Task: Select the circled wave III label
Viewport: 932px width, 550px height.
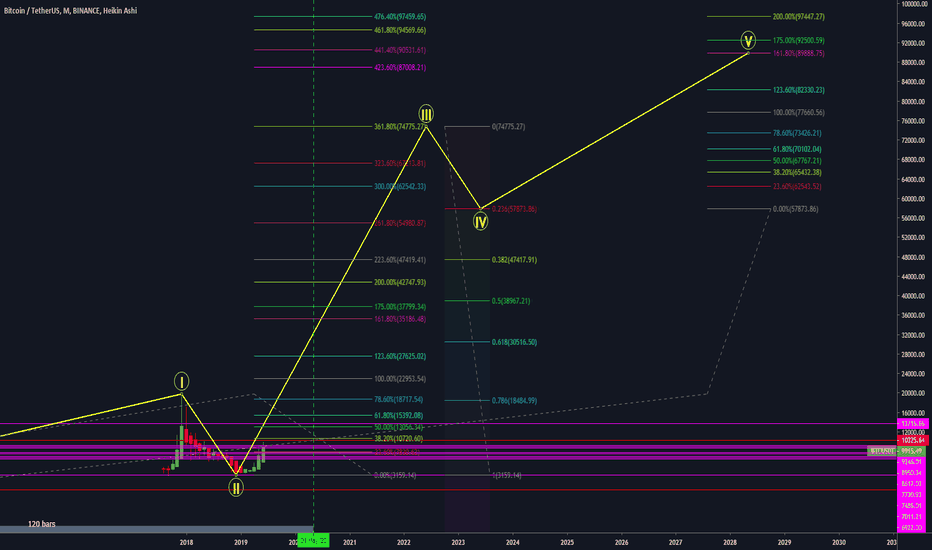Action: pos(426,114)
